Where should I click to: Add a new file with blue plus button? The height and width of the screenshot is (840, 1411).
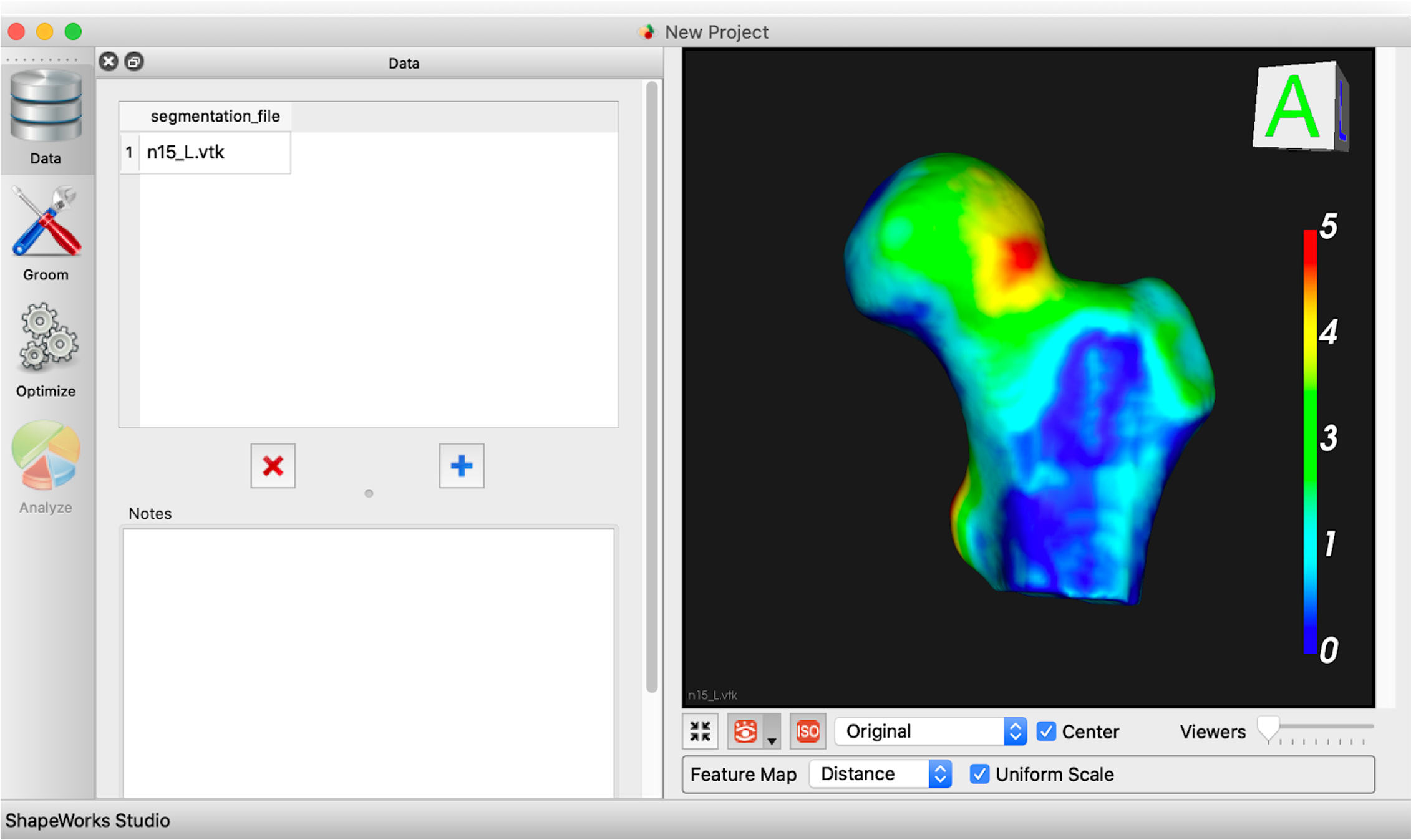tap(462, 466)
